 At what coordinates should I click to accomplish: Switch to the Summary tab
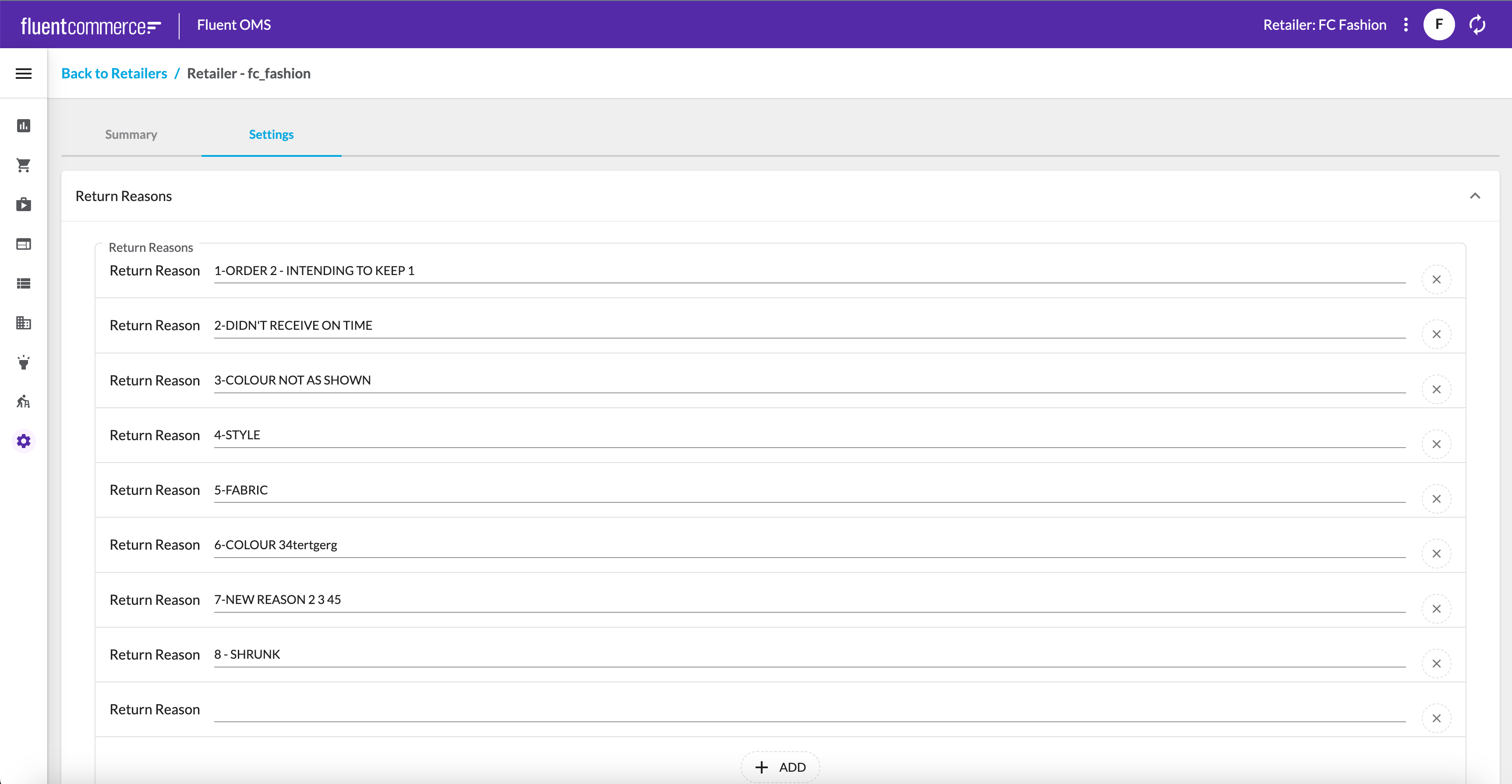(131, 134)
